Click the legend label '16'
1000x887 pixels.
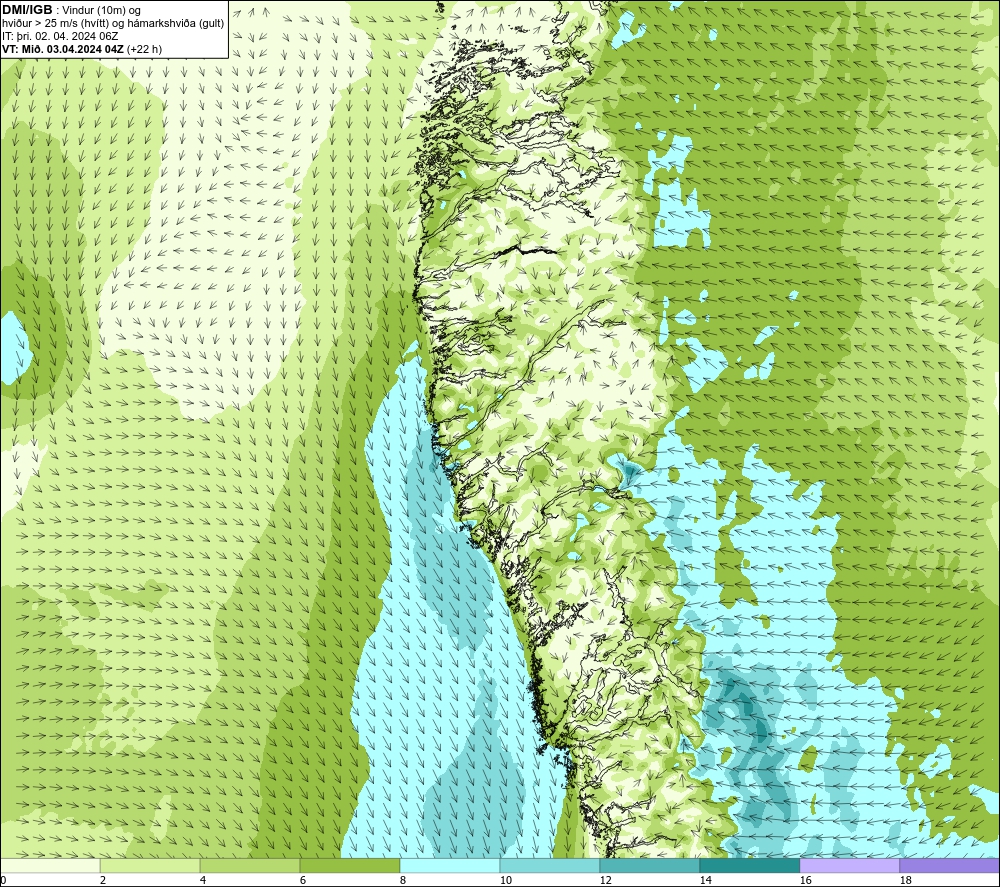pyautogui.click(x=805, y=881)
